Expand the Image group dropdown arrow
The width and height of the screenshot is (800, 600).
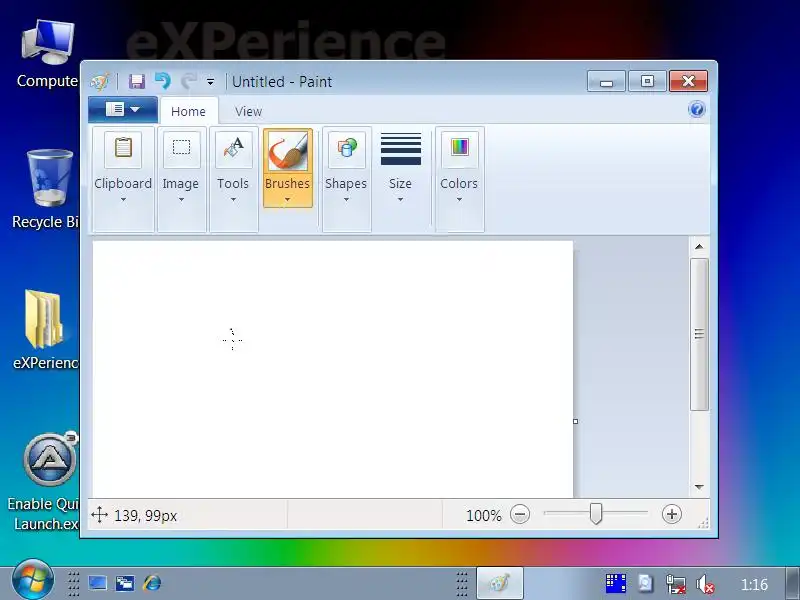coord(181,199)
